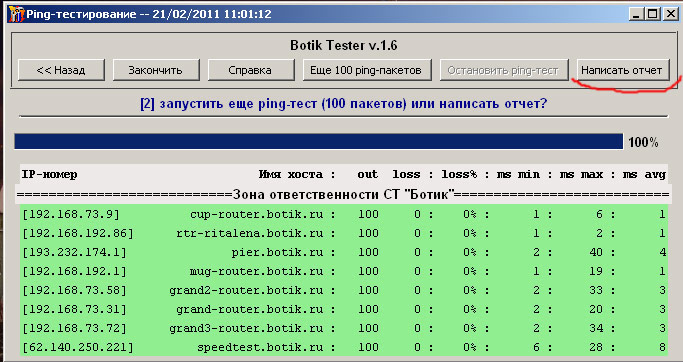Click ms min value 6 for speedtest.botik.ru
683x362 pixels.
(x=536, y=347)
